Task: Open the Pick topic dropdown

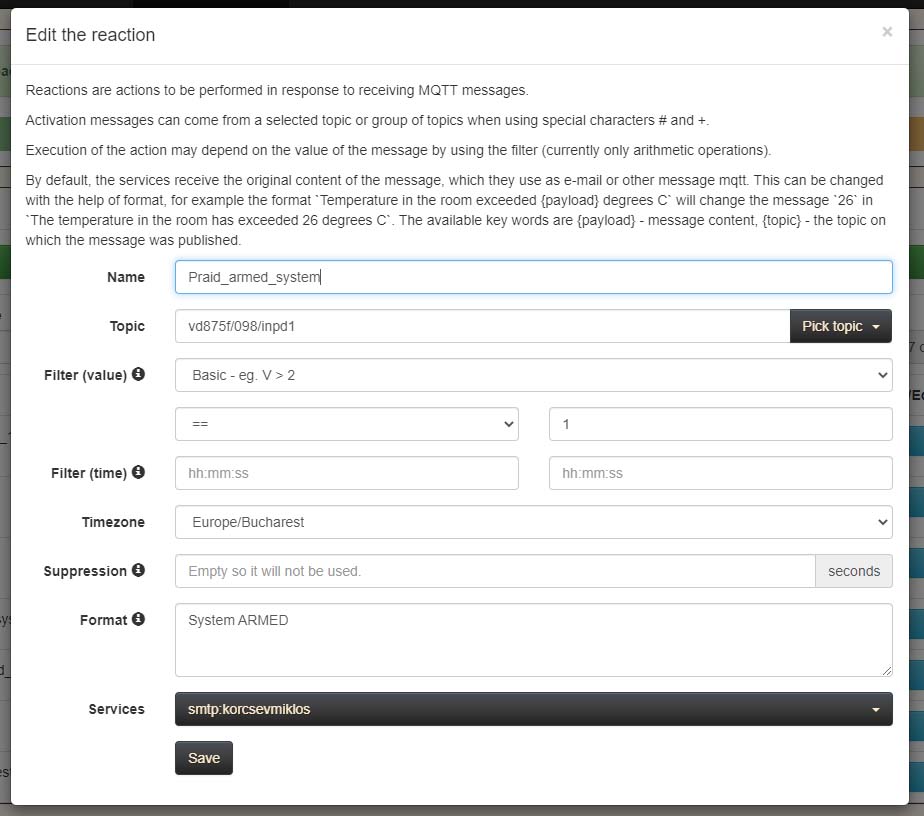Action: [x=840, y=326]
